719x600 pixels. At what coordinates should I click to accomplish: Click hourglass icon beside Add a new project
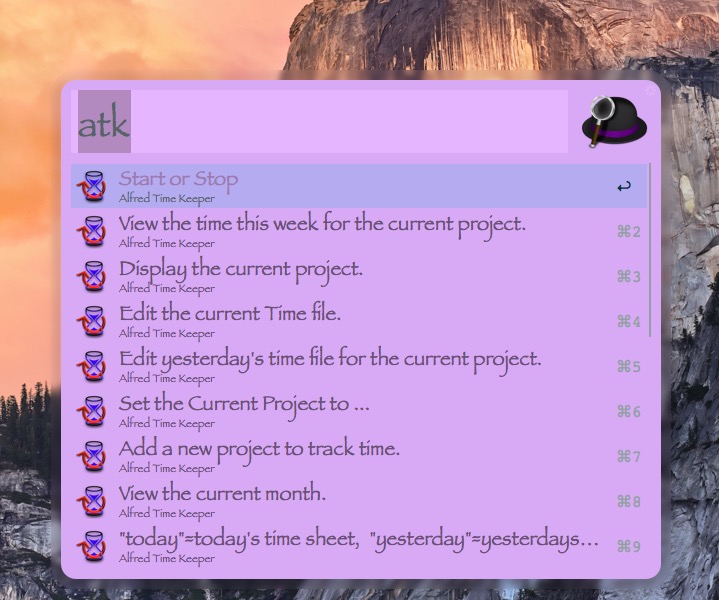tap(92, 456)
